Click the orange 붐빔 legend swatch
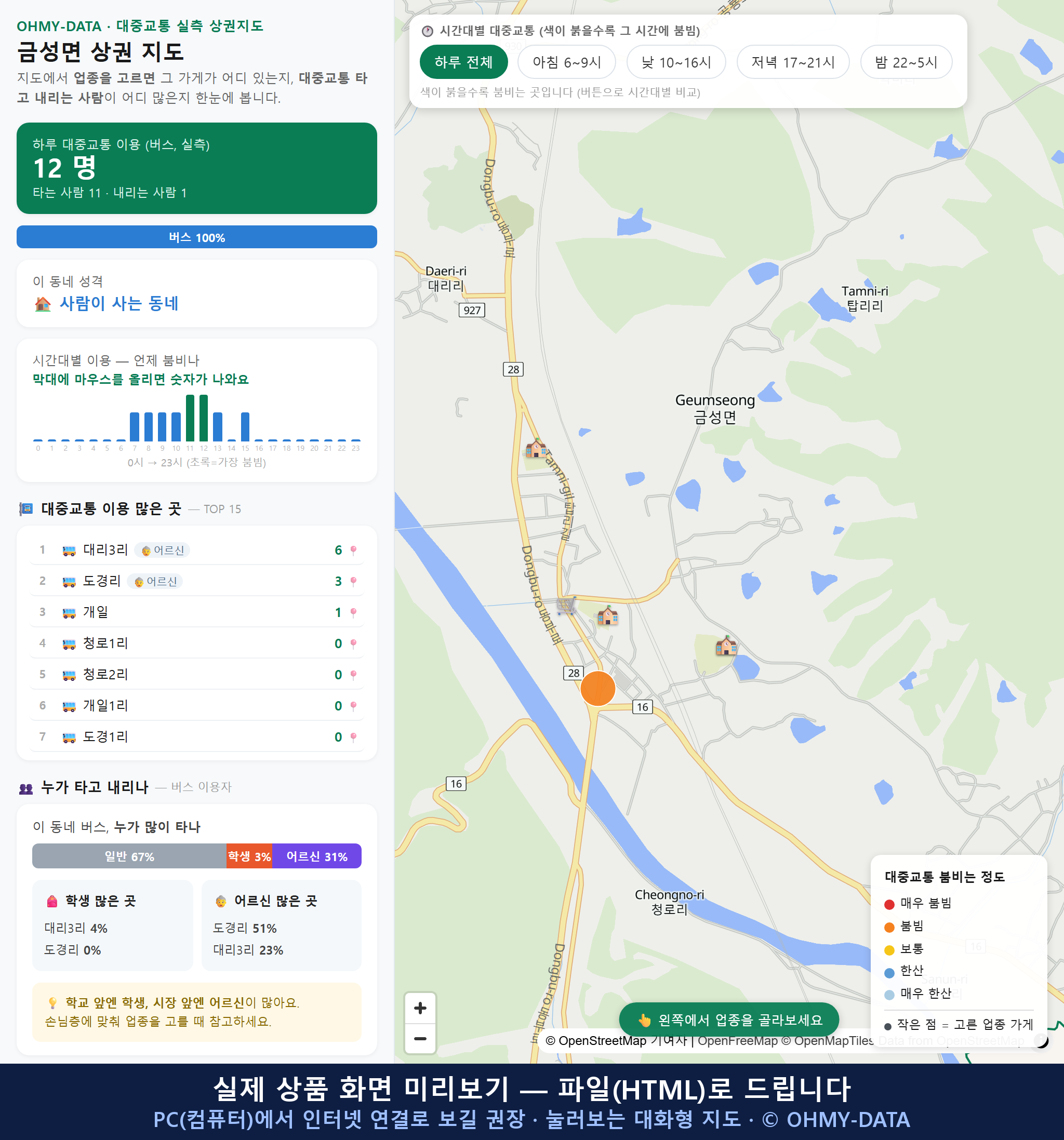 (889, 927)
